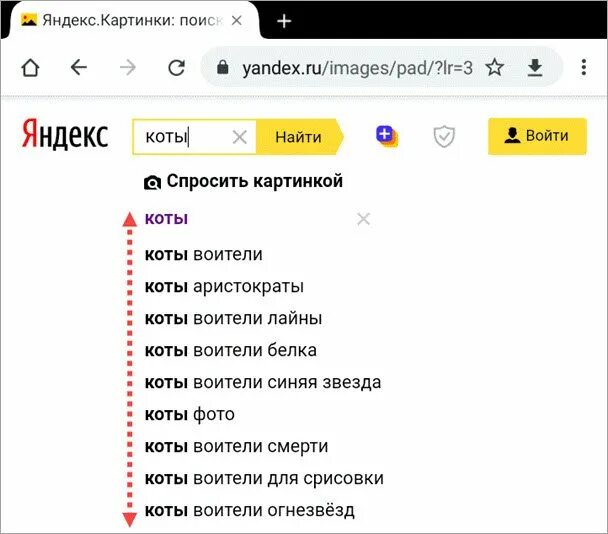Remove the 'коты' history suggestion

363,219
